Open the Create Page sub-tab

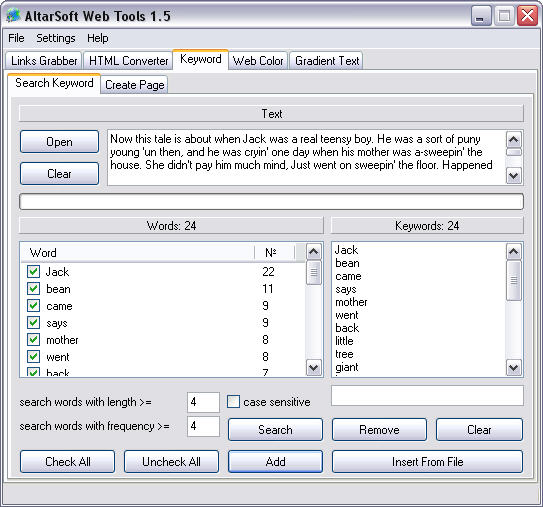click(134, 85)
